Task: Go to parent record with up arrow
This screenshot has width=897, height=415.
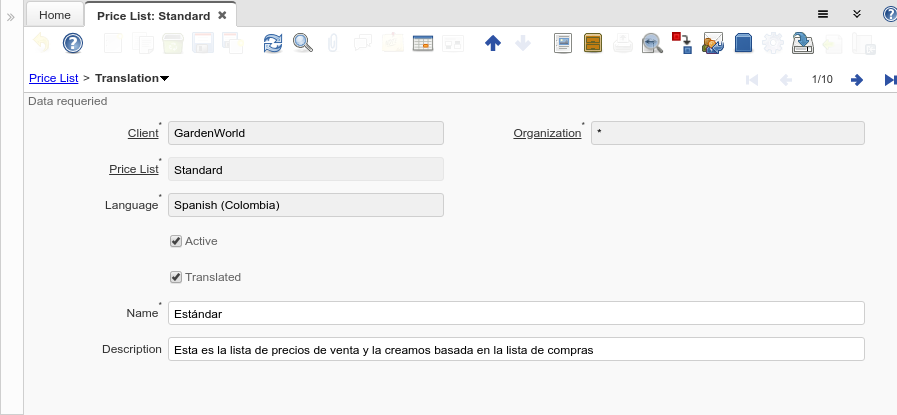Action: (x=492, y=43)
